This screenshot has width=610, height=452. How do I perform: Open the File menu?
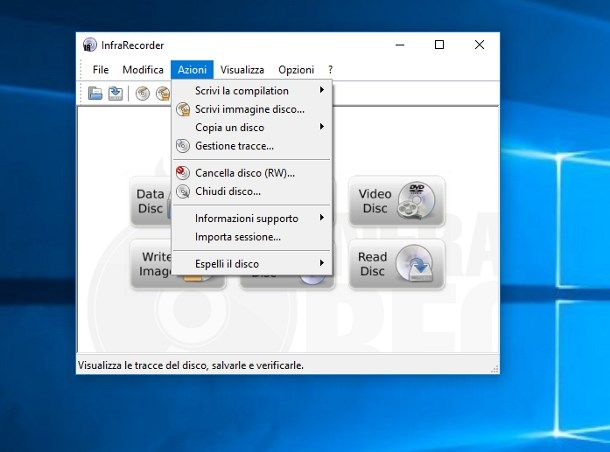100,70
